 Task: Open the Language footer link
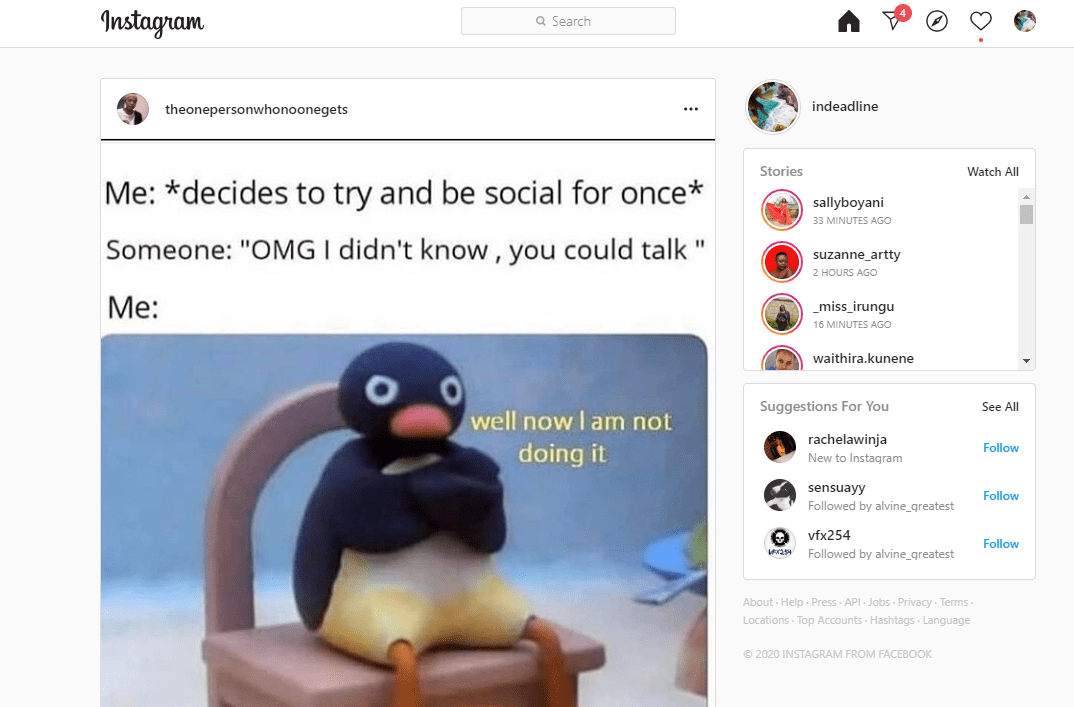point(946,620)
